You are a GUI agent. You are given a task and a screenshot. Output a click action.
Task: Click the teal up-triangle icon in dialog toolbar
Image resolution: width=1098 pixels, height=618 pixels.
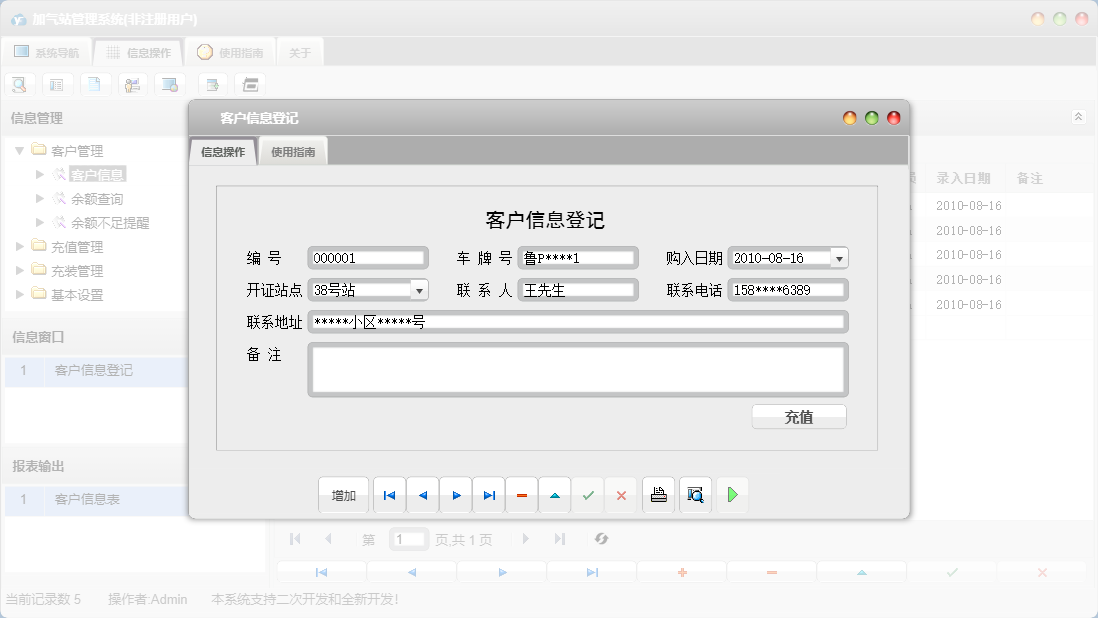point(555,495)
